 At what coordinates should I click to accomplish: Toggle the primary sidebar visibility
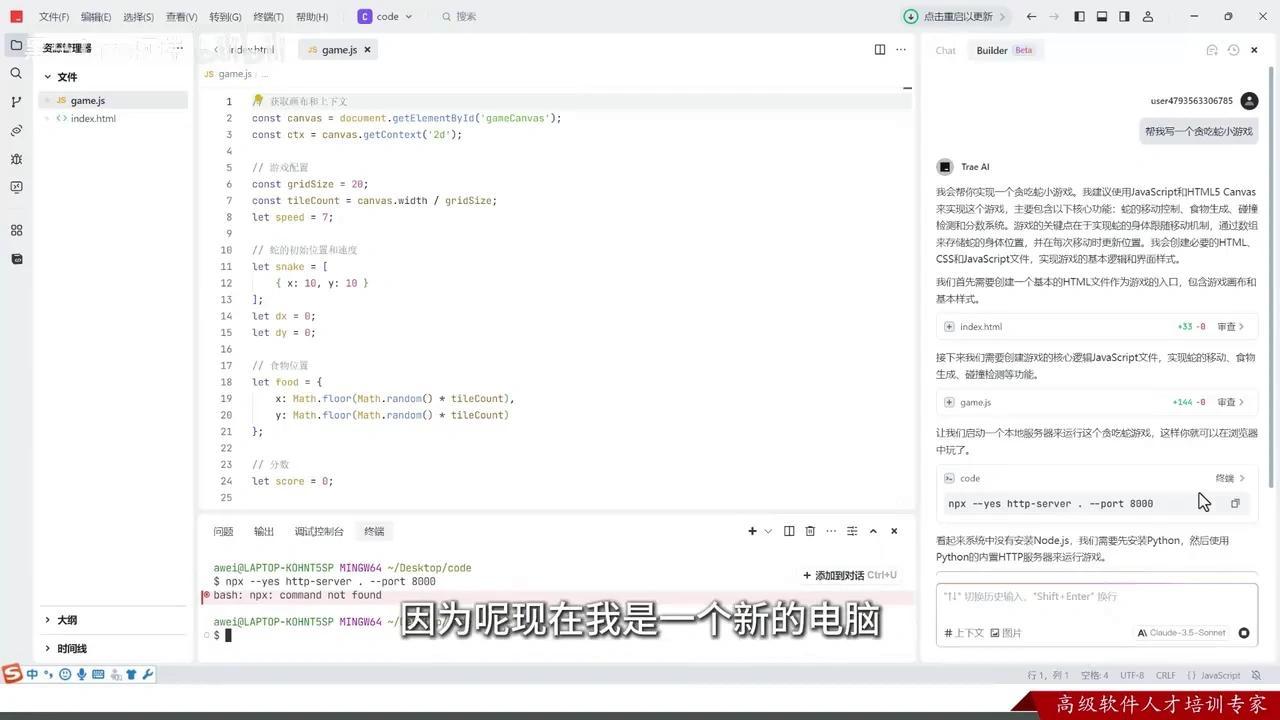(1080, 15)
